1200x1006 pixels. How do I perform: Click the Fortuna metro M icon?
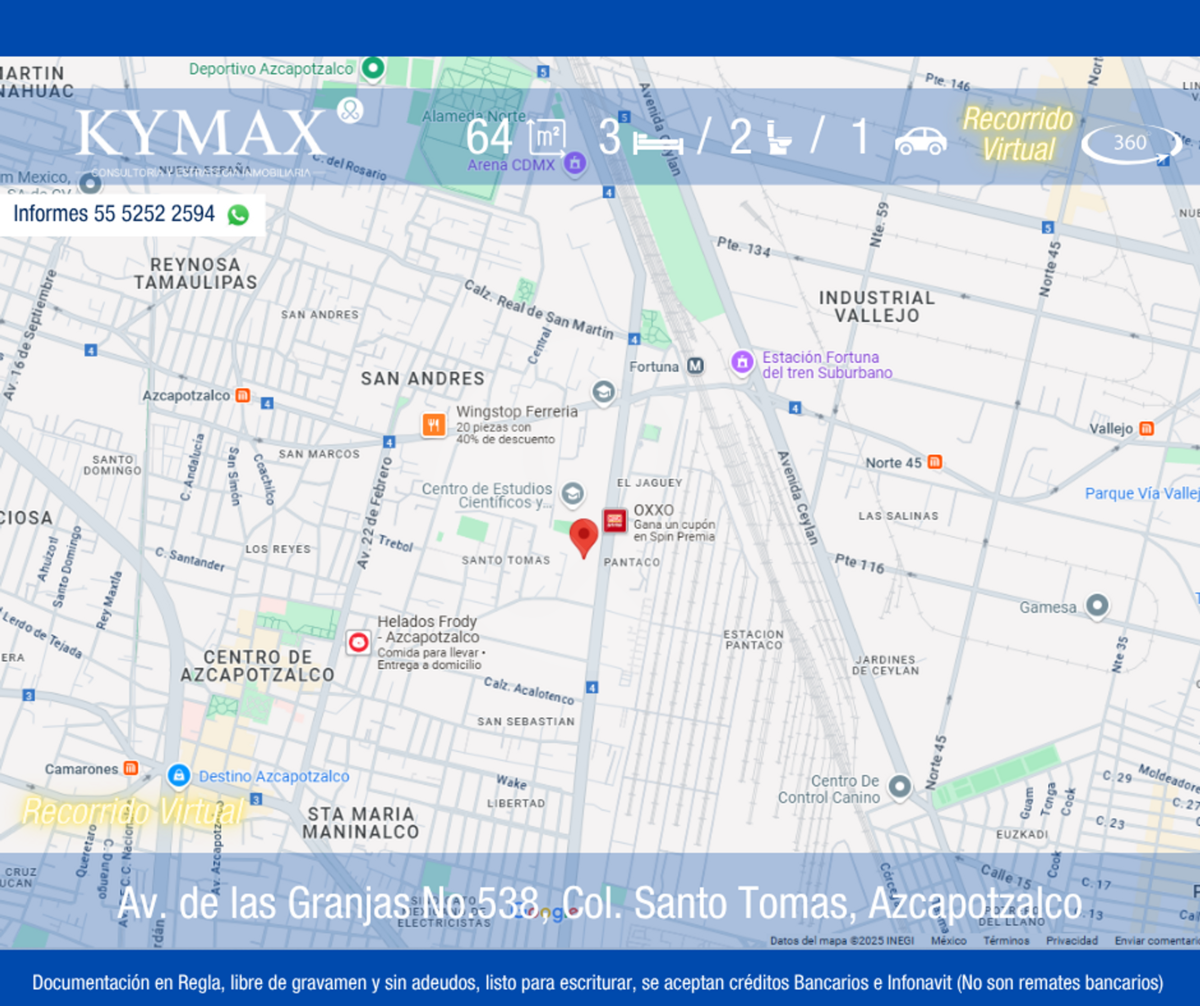695,366
